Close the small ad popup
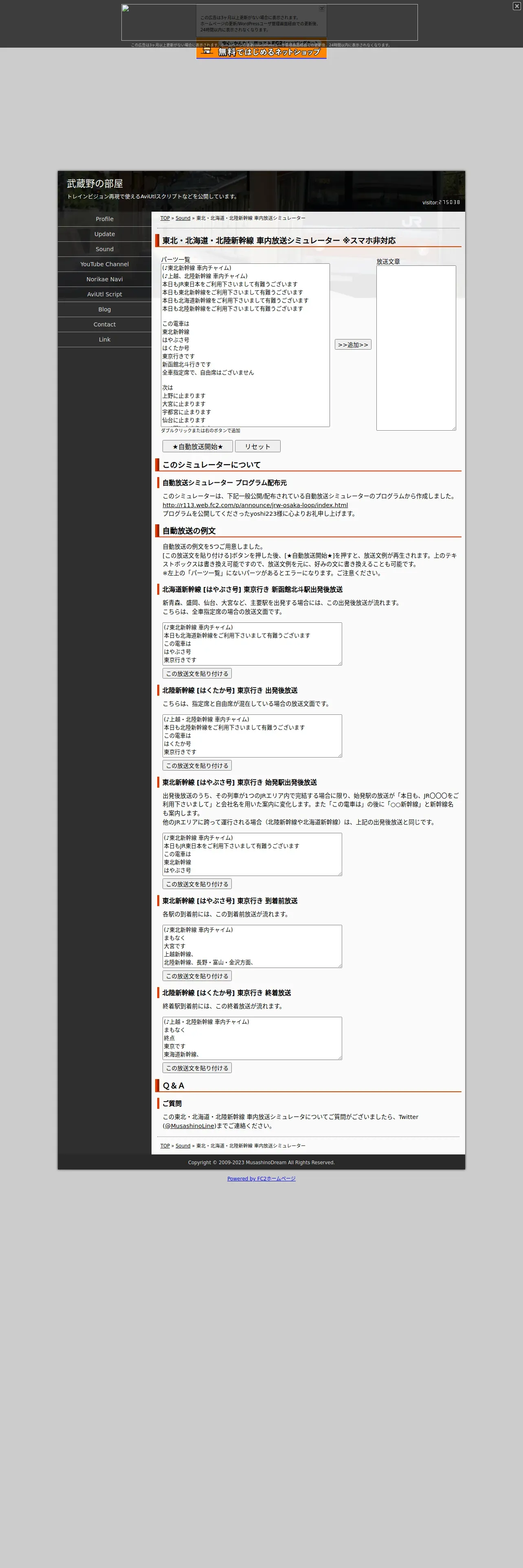Screen dimensions: 523x1568 [321, 9]
